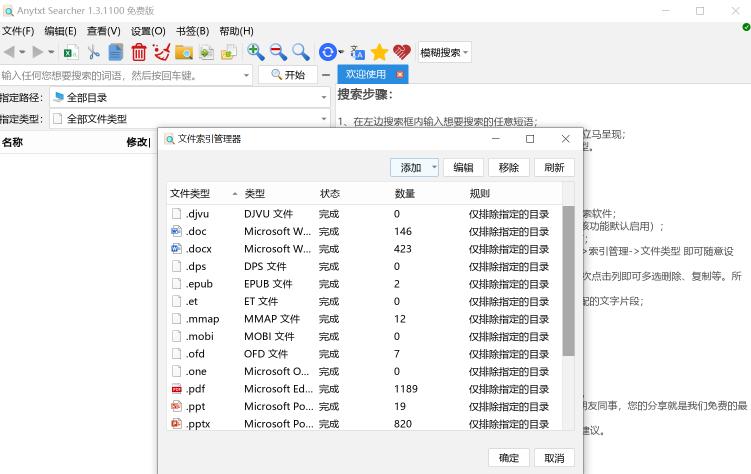This screenshot has height=474, width=751.
Task: Open the back arrow history dropdown
Action: click(22, 52)
